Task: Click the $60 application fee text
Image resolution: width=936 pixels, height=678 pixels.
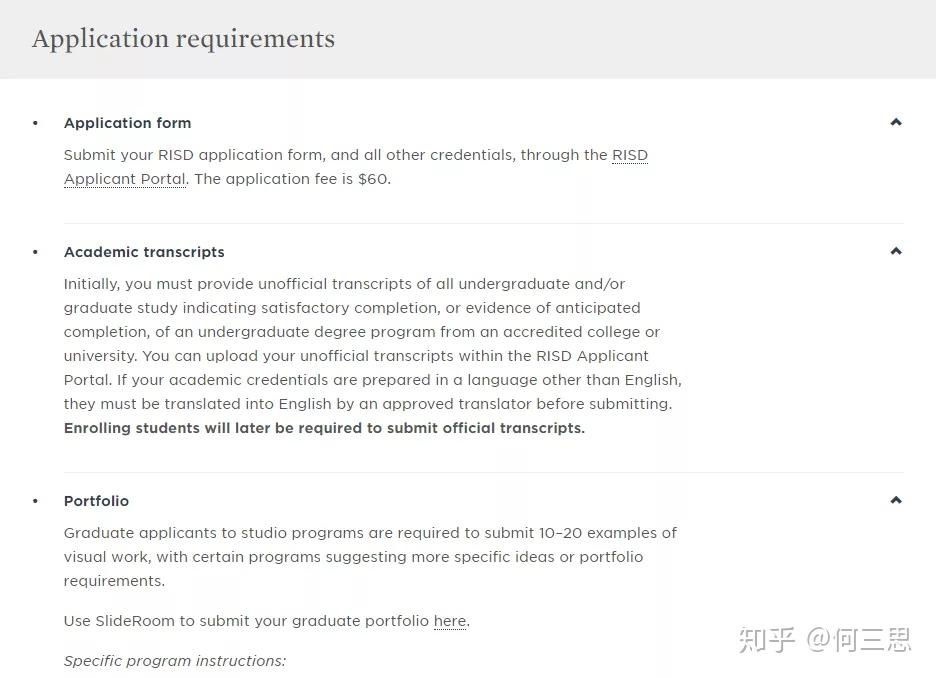Action: pos(373,179)
